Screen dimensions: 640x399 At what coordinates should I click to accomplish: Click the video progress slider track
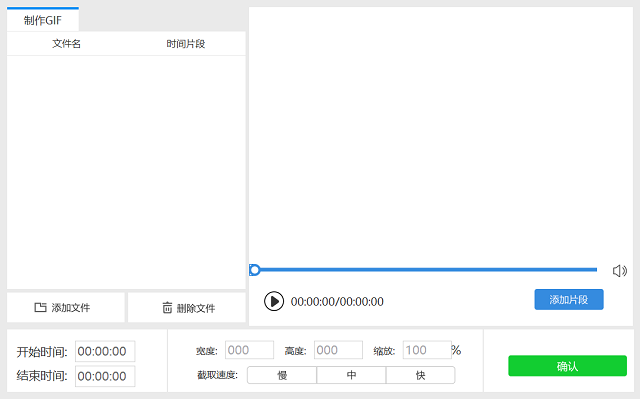[x=424, y=270]
